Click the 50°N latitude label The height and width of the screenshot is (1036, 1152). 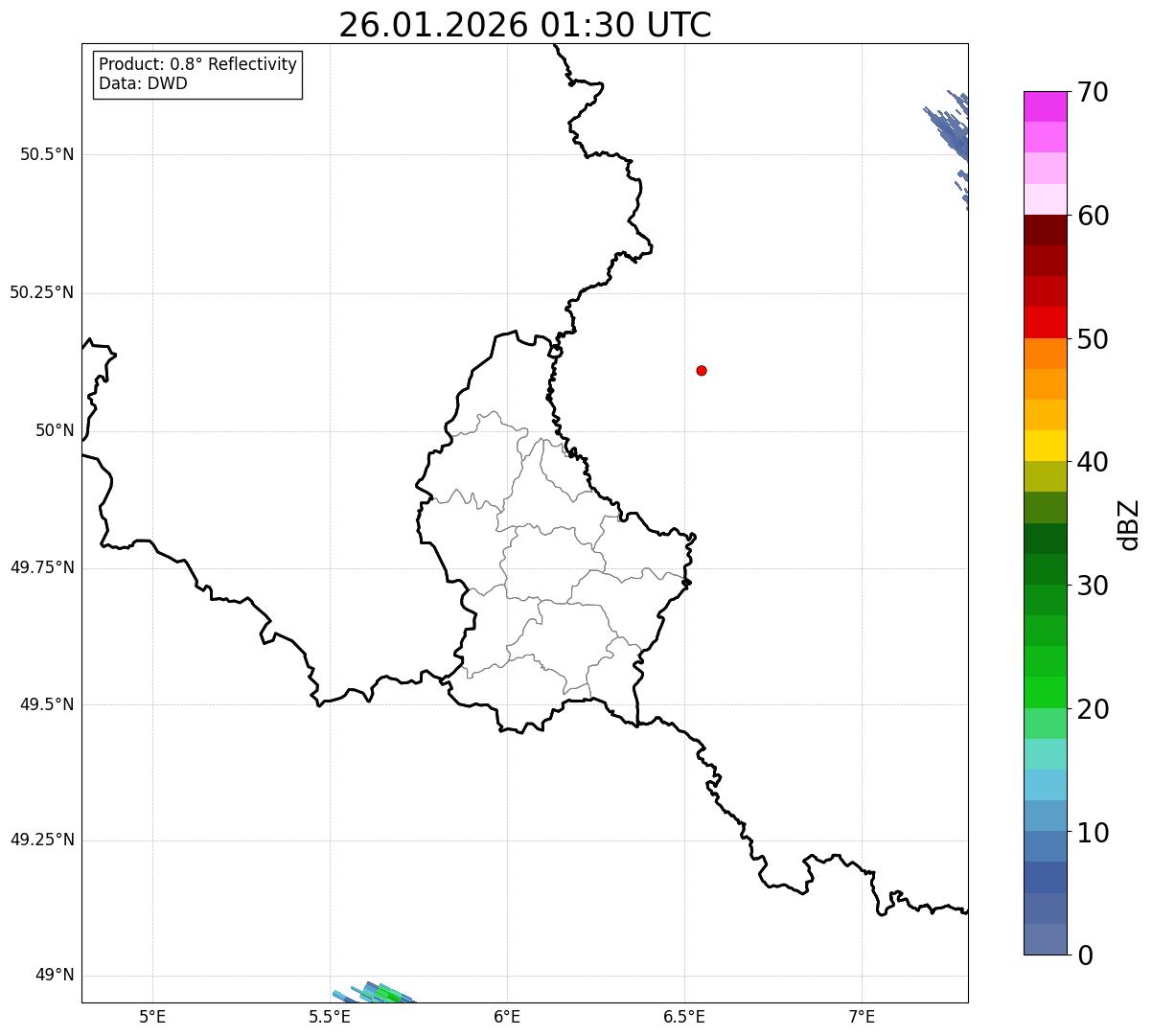pos(55,430)
